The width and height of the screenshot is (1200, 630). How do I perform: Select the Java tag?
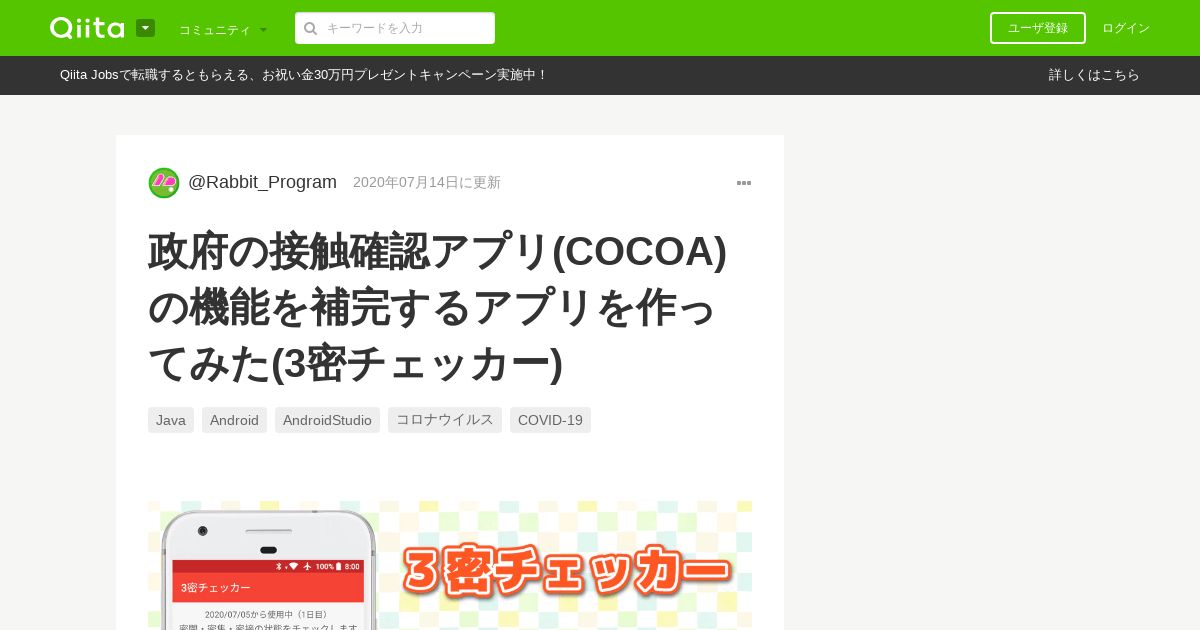(171, 420)
